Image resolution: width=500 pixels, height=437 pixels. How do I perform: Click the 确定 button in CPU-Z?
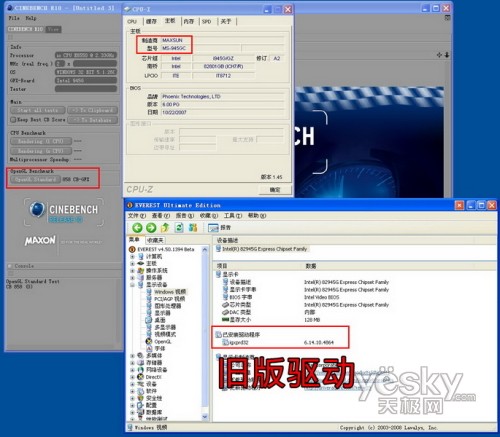pyautogui.click(x=275, y=189)
